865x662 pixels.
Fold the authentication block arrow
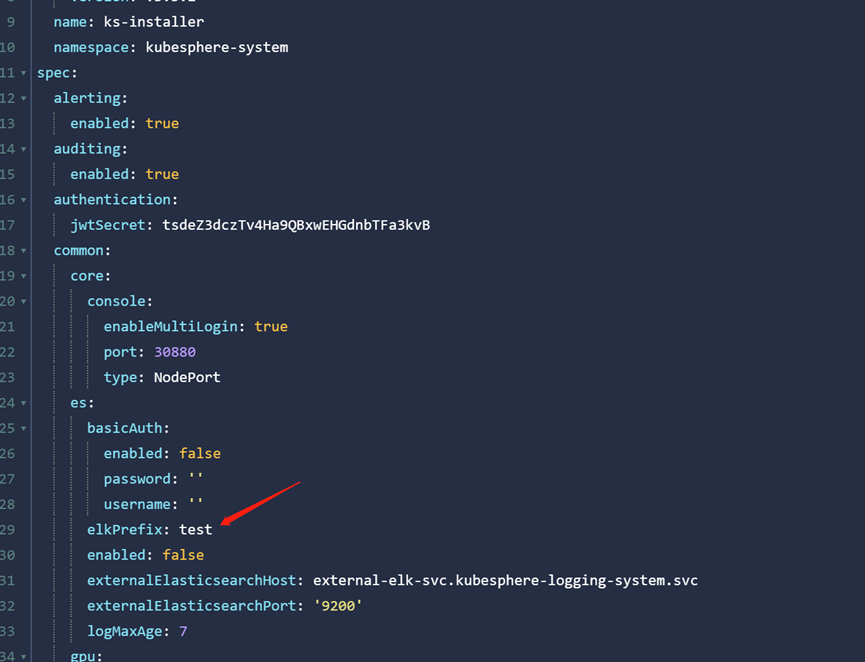pos(23,200)
